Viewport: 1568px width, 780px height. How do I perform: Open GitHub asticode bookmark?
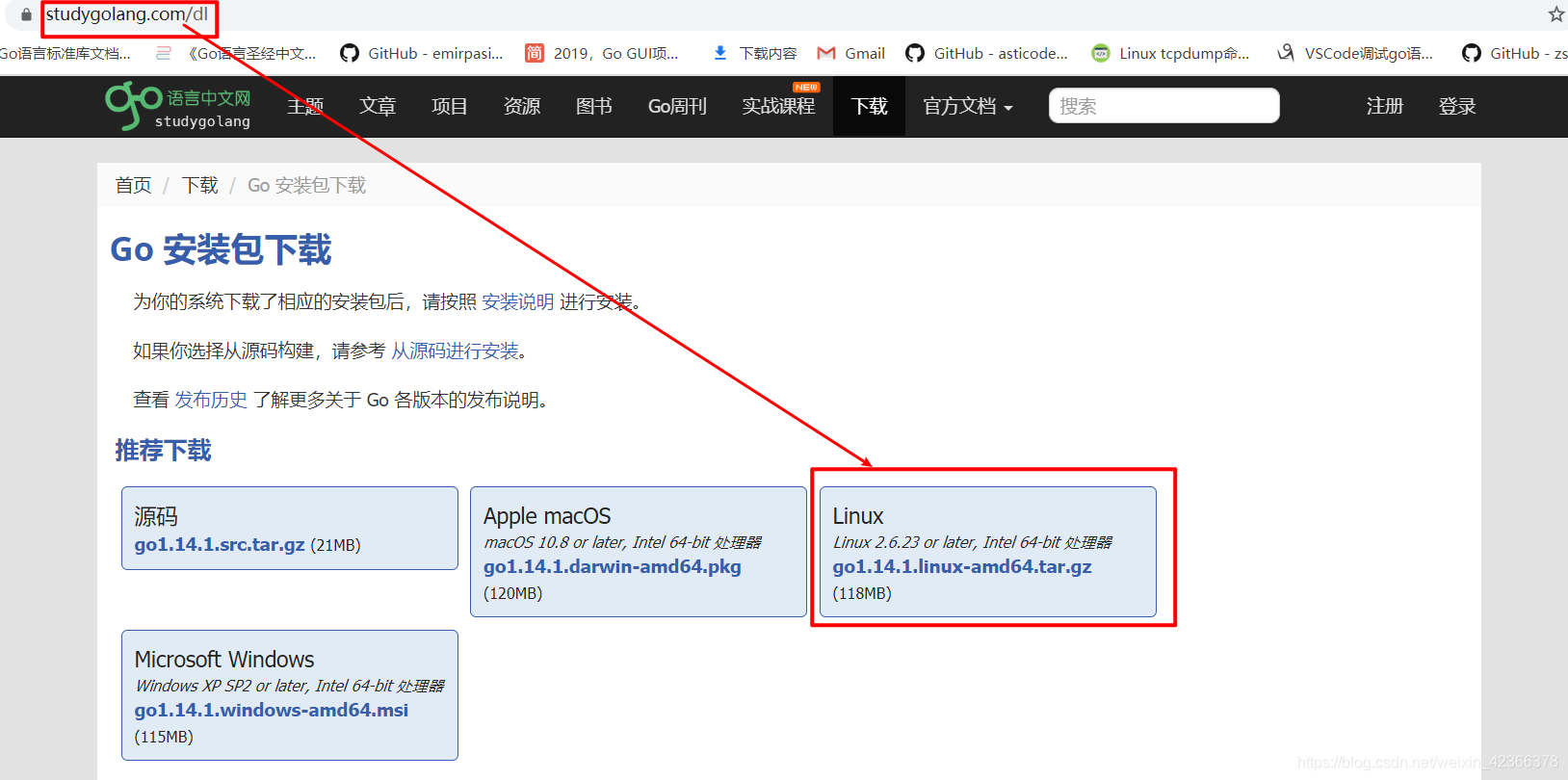986,53
